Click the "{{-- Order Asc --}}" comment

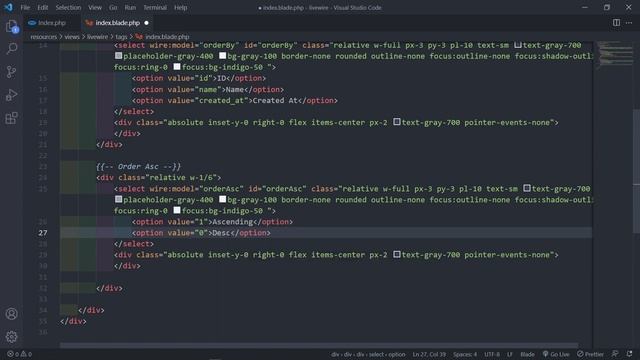point(138,167)
